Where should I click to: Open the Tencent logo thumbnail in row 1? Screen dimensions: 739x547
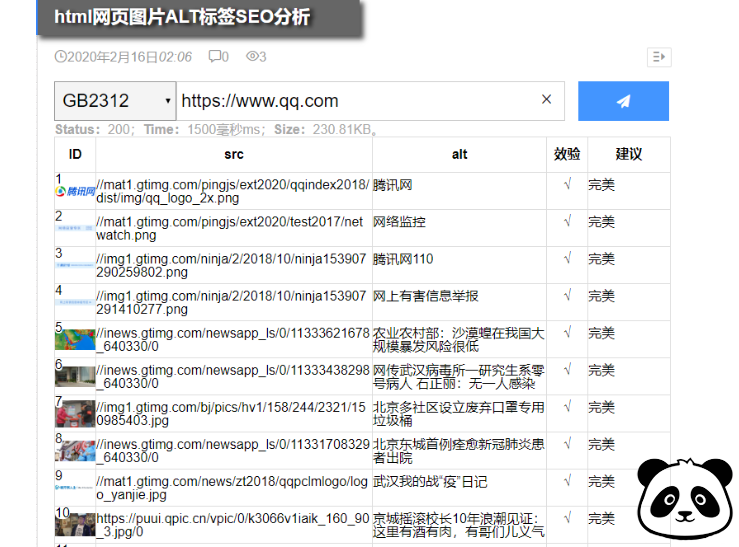[75, 191]
